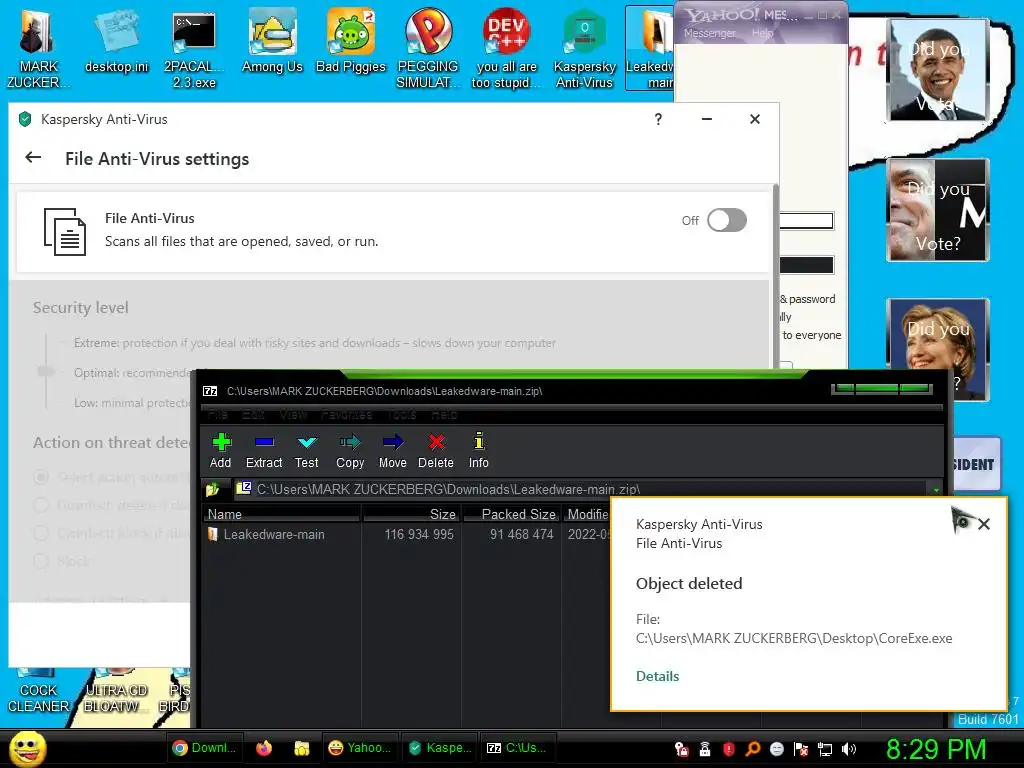Click the Hillary 'Did you' vote gadget

click(938, 349)
